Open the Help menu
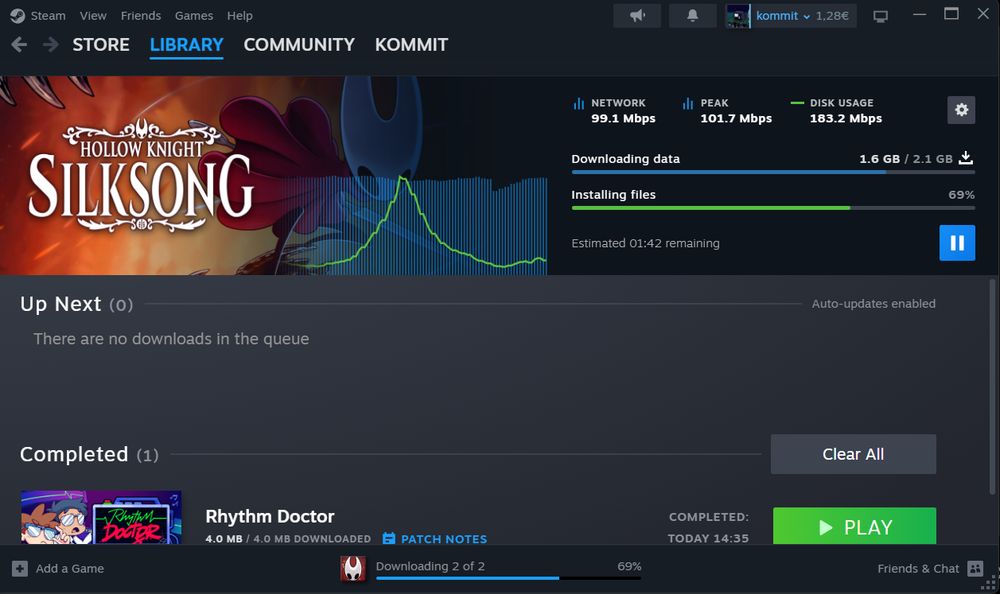Viewport: 1000px width, 594px height. [x=240, y=15]
